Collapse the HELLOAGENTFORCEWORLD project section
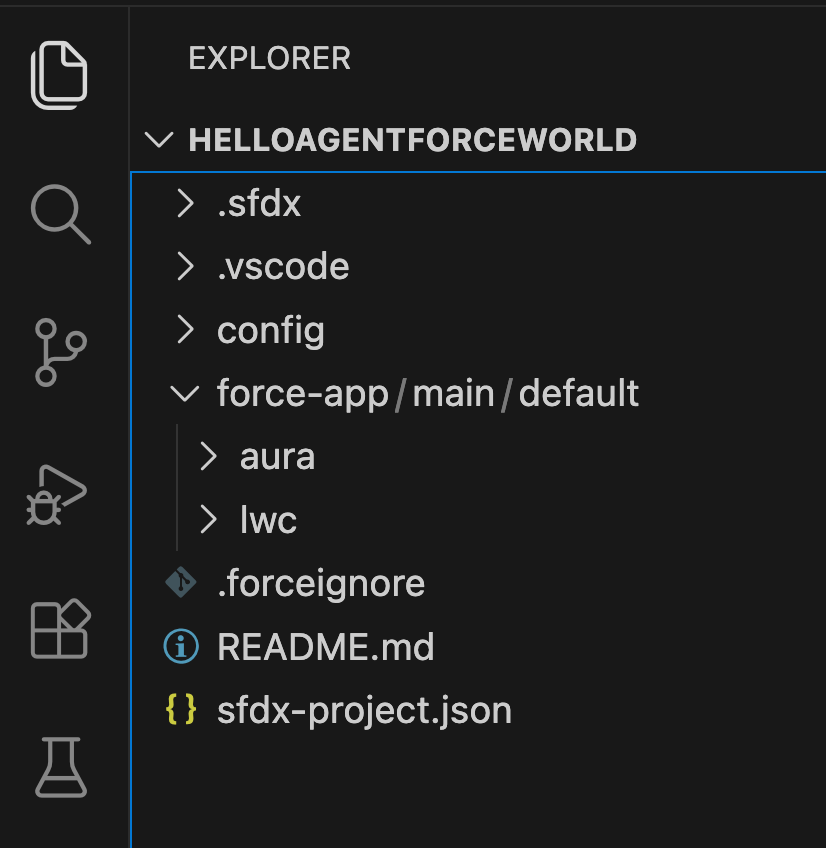 pyautogui.click(x=158, y=140)
